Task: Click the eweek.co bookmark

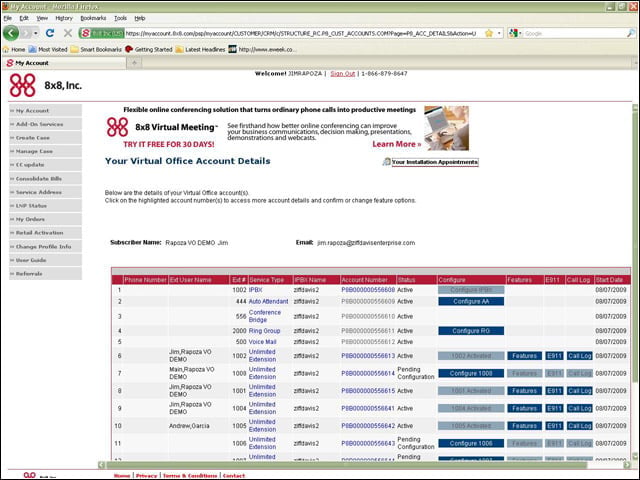Action: tap(262, 49)
